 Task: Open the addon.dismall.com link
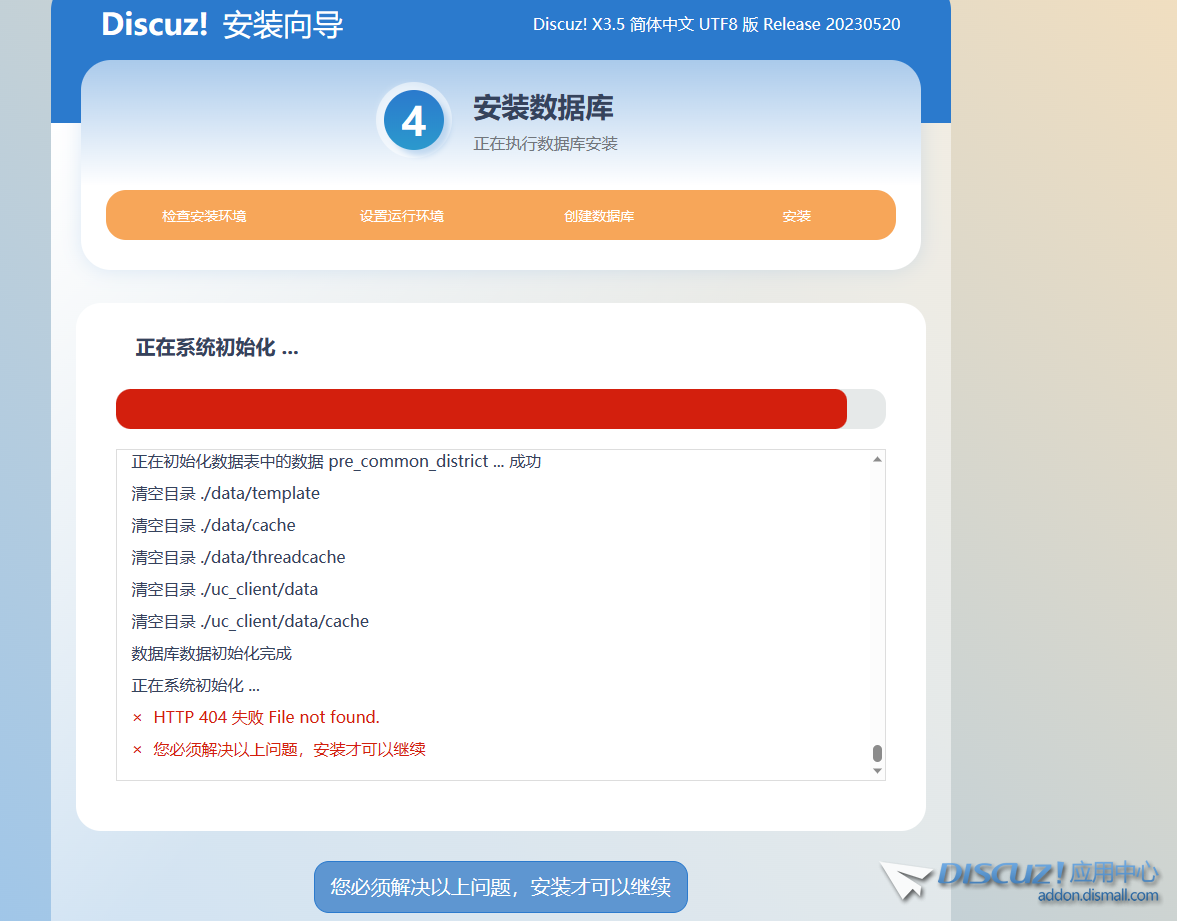(1097, 894)
